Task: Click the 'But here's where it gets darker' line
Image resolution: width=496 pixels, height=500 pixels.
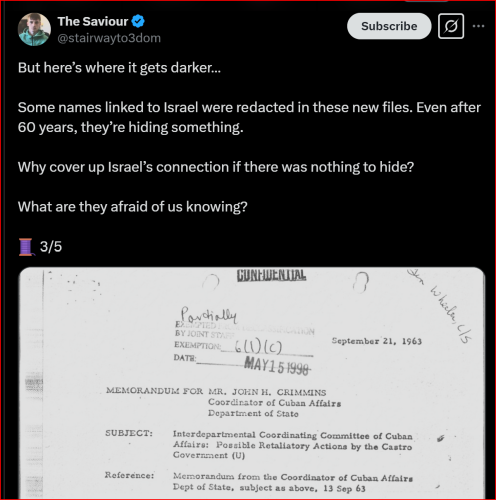Action: click(x=119, y=68)
